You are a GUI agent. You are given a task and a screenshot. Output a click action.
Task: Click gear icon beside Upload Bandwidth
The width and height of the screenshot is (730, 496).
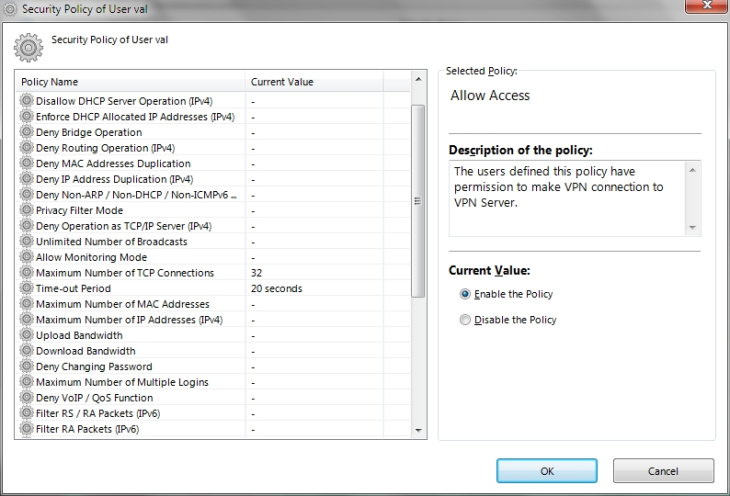click(27, 335)
